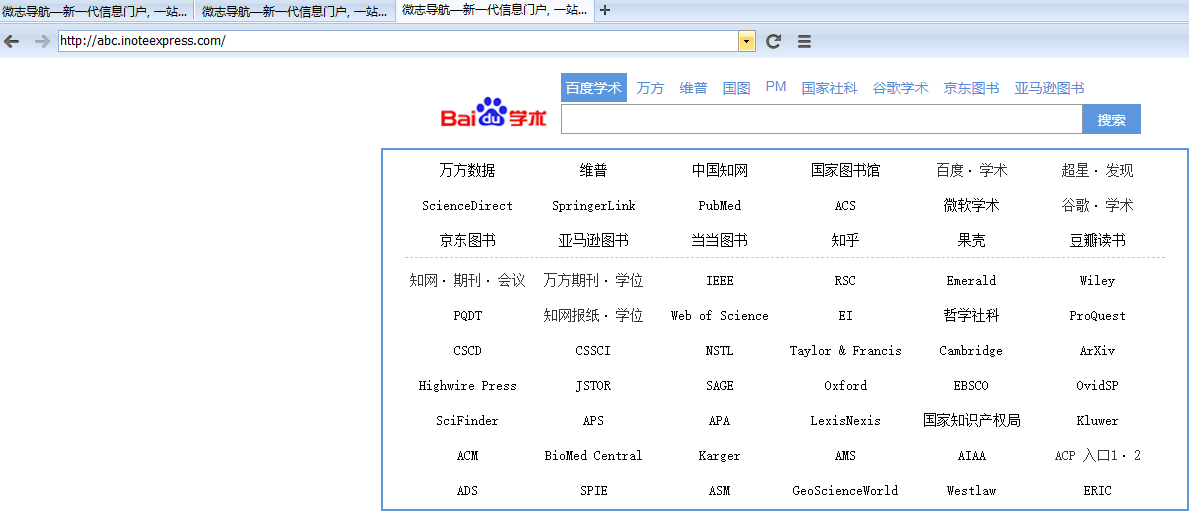This screenshot has width=1189, height=518.
Task: Go to ScienceDirect
Action: click(467, 206)
